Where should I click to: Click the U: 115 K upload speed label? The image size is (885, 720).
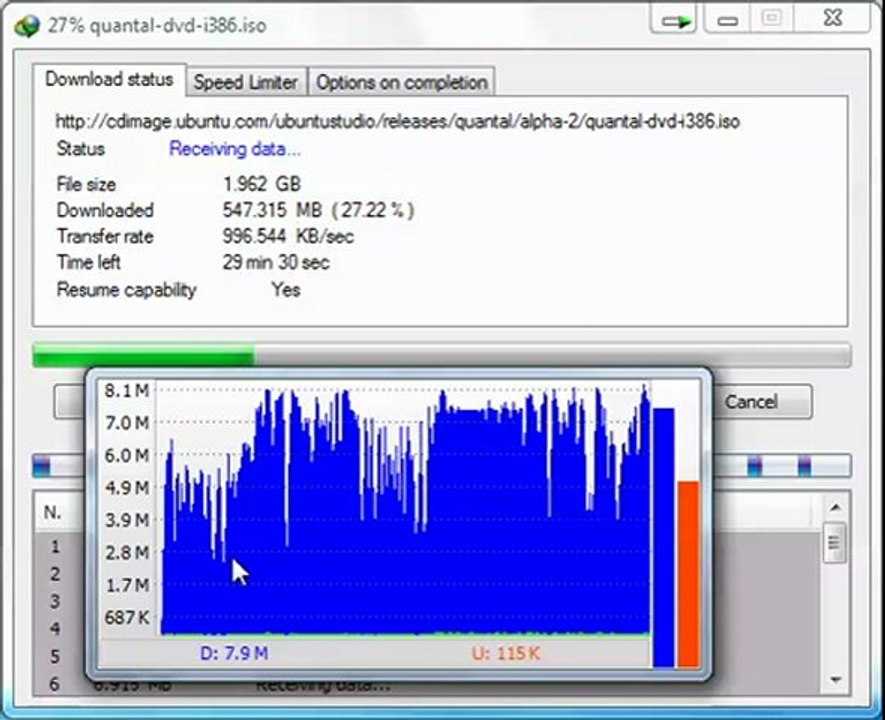coord(506,653)
